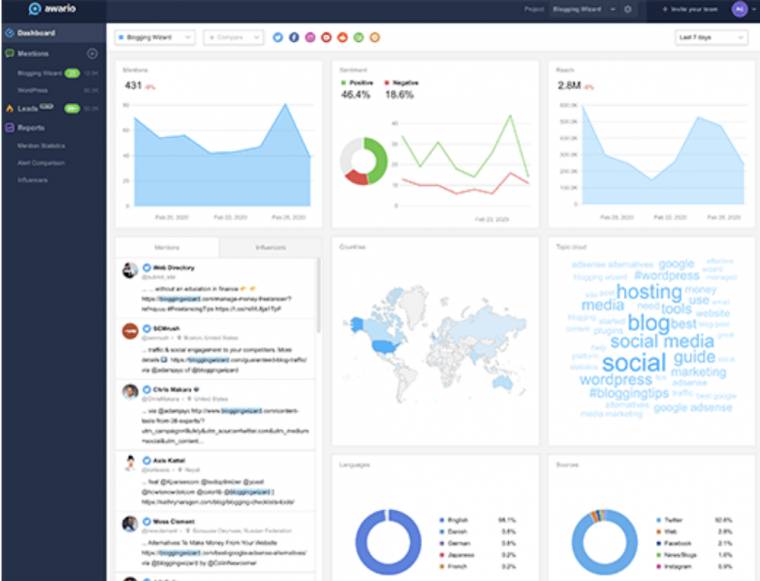Click the sentiment donut chart
The height and width of the screenshot is (581, 760).
(x=364, y=161)
